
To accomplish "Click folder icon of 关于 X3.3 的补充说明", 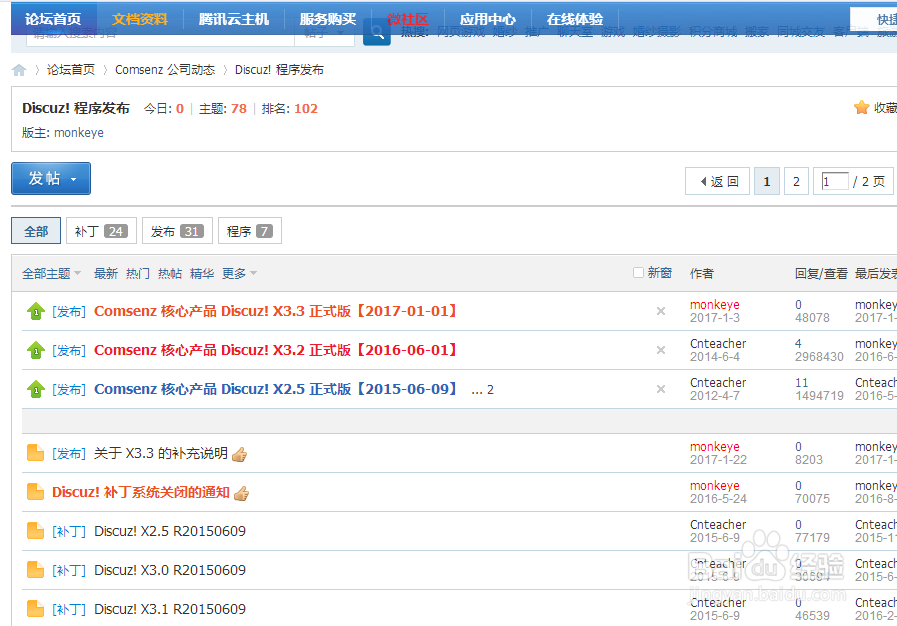I will coord(35,453).
